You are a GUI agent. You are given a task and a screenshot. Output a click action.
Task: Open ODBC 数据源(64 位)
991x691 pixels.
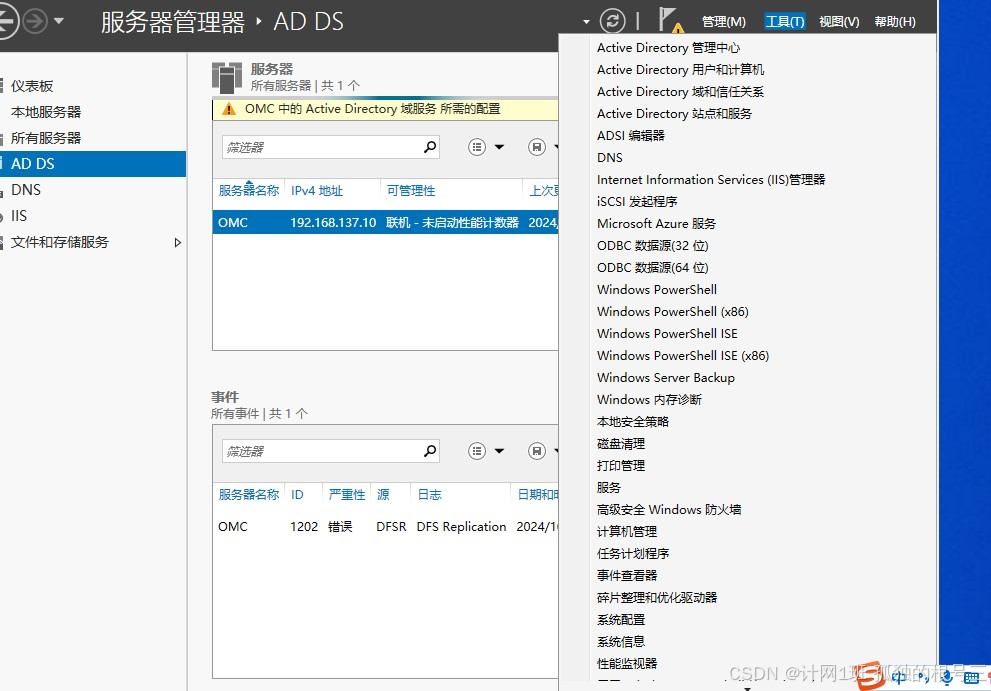click(x=653, y=267)
